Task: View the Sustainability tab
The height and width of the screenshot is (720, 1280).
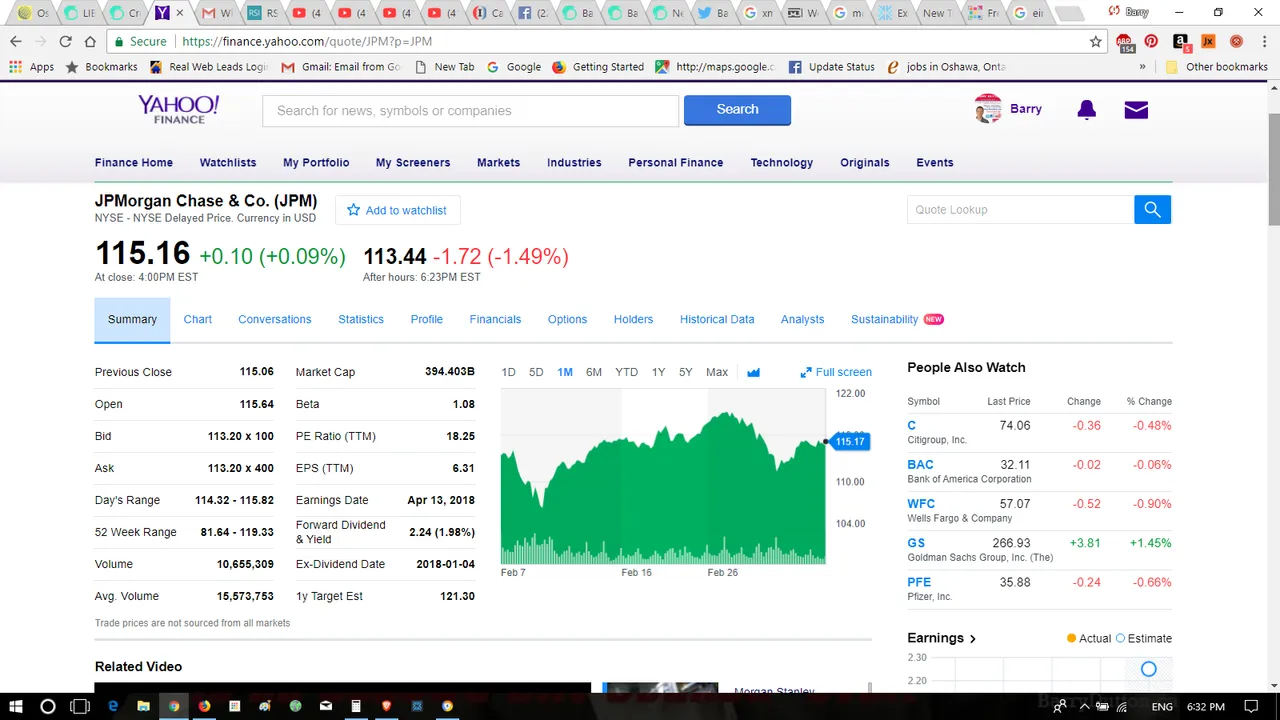Action: click(884, 319)
